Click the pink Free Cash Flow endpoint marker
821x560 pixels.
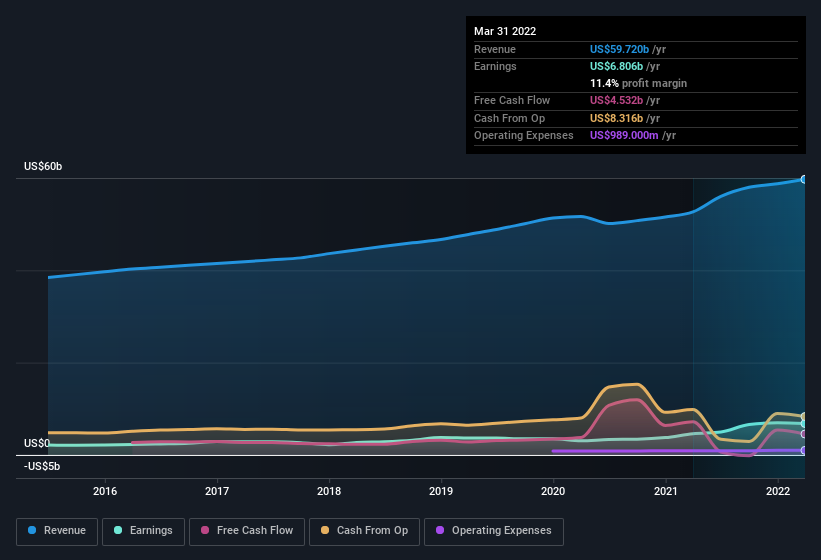click(x=804, y=434)
